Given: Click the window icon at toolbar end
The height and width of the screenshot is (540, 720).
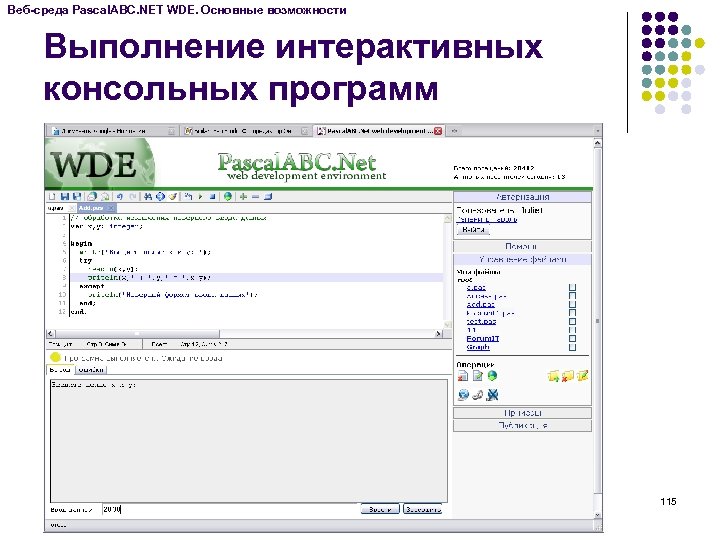Looking at the screenshot, I should 268,197.
